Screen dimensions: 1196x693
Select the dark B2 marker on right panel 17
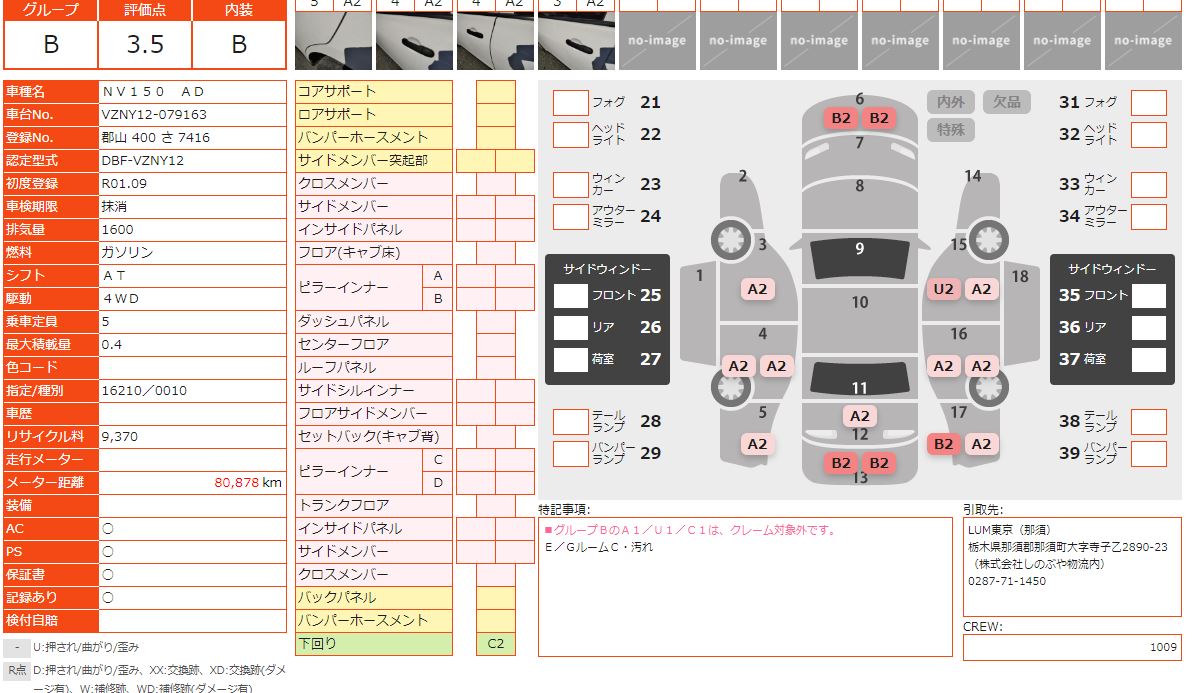coord(943,444)
